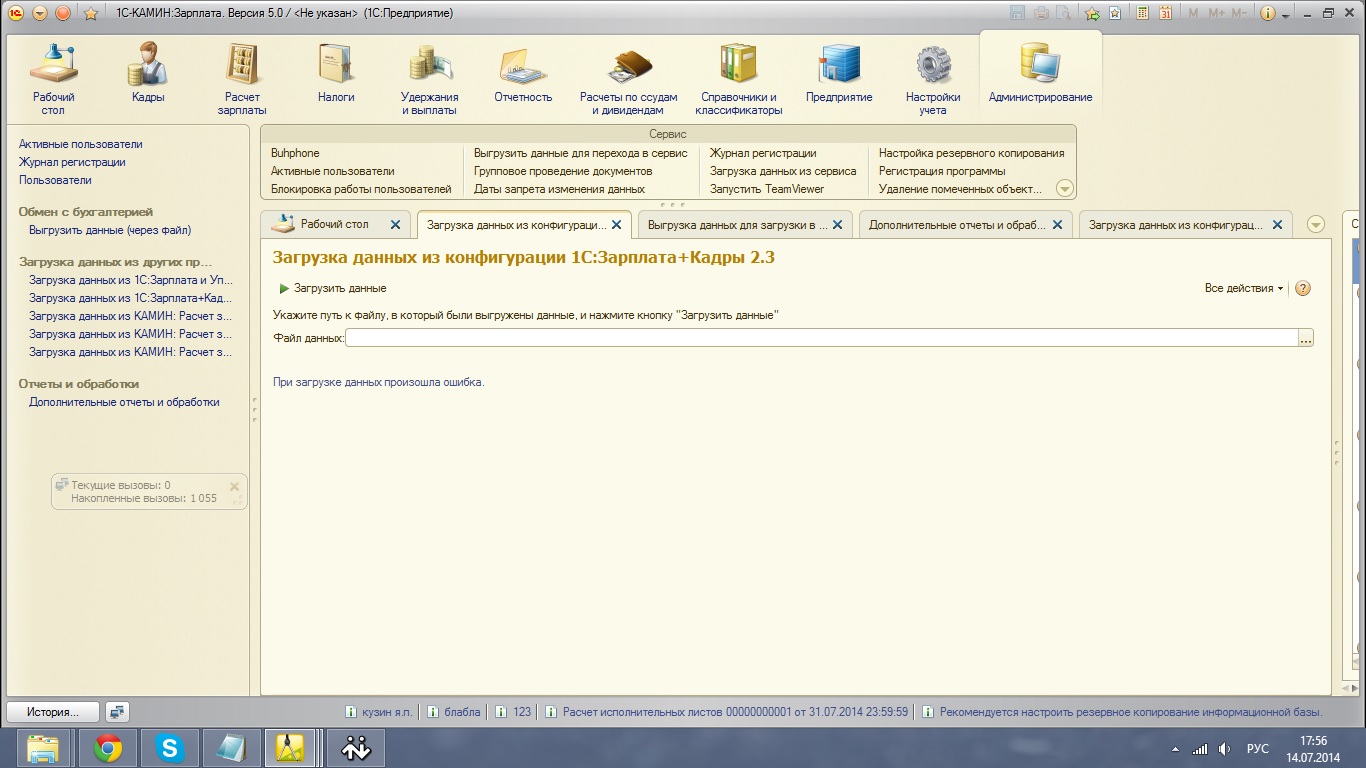Open Buhphone from the Сервис menu

pyautogui.click(x=295, y=153)
